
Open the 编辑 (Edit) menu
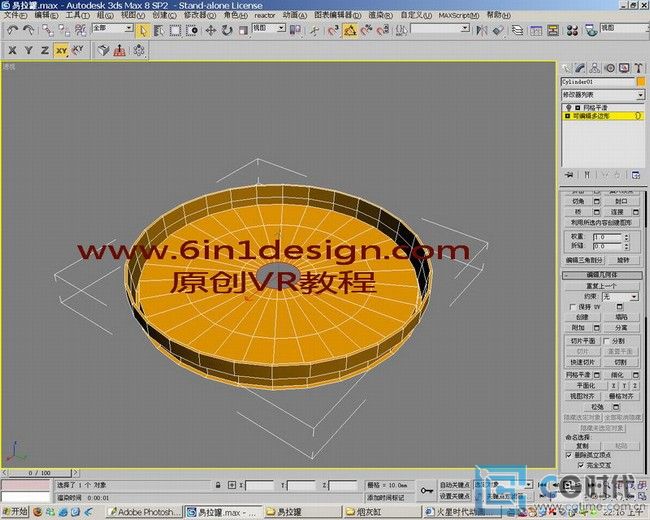(x=46, y=15)
